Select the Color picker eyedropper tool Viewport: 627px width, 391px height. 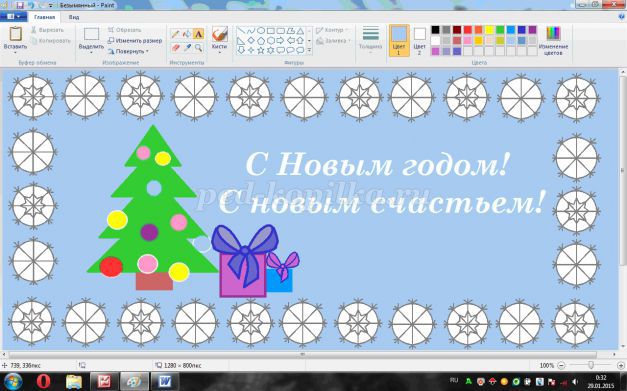point(186,48)
